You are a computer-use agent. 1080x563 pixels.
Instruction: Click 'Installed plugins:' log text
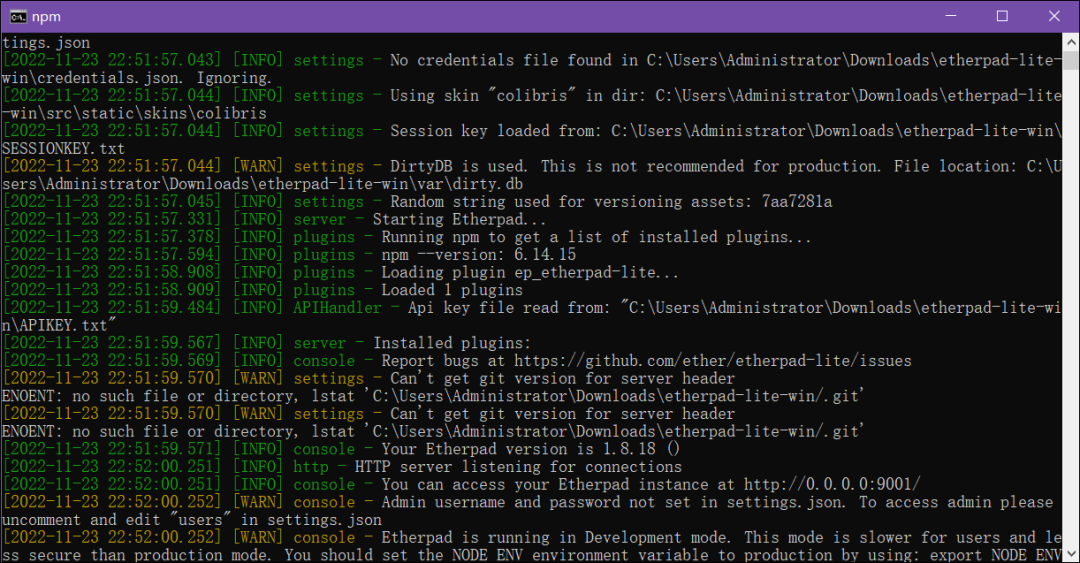click(452, 342)
